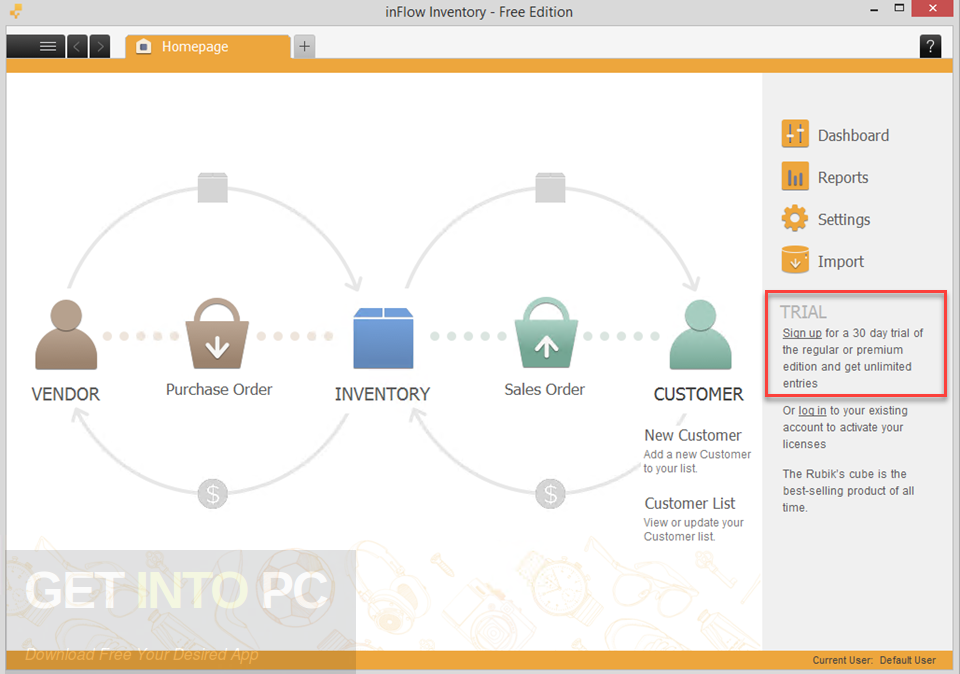The width and height of the screenshot is (960, 674).
Task: Click 'View or update your Customer list' text
Action: (x=693, y=530)
